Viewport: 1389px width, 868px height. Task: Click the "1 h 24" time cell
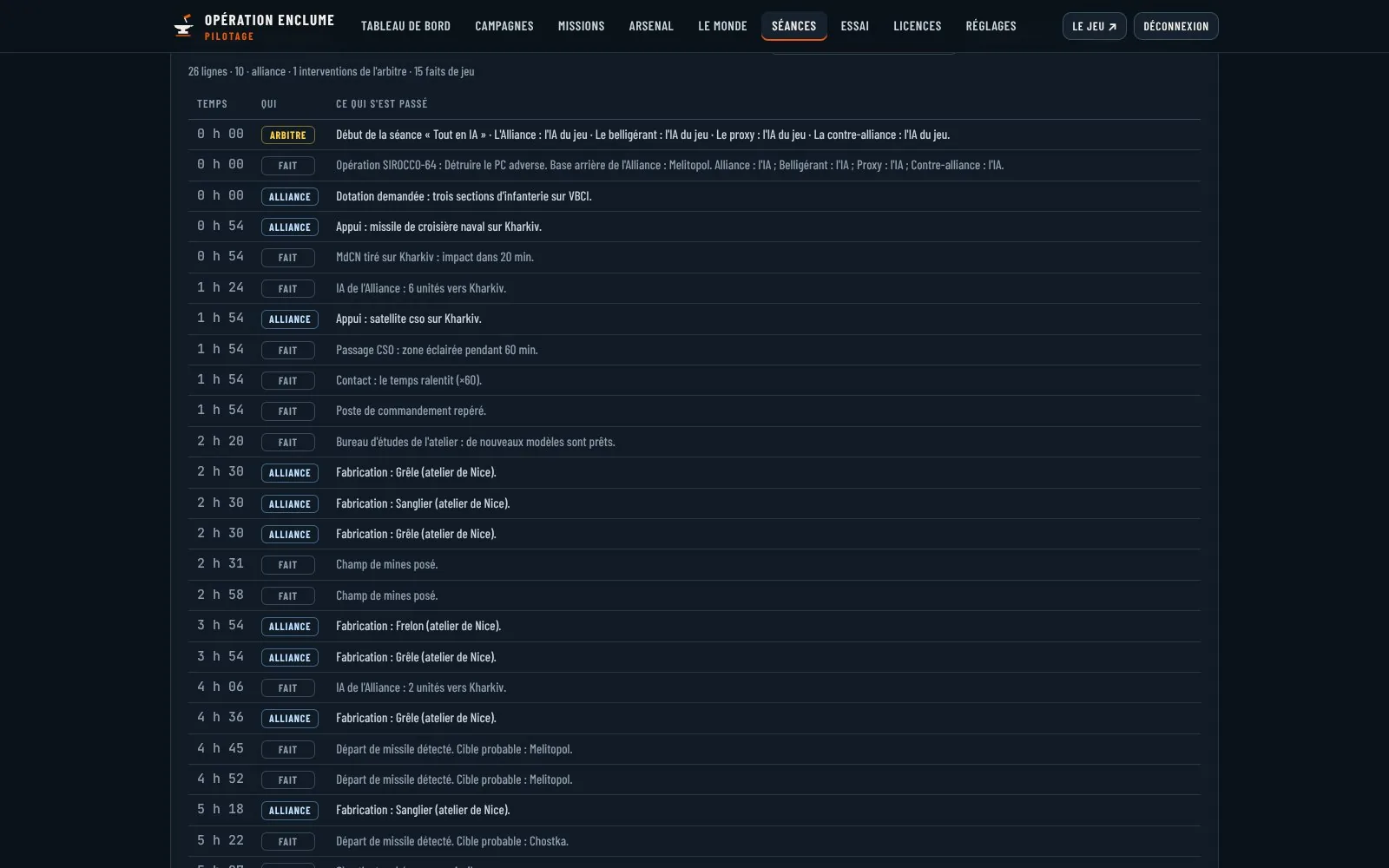(221, 287)
